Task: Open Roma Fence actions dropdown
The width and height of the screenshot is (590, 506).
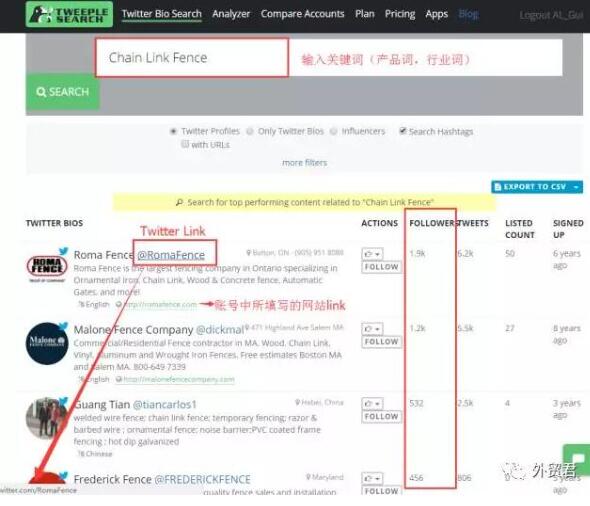Action: pyautogui.click(x=373, y=254)
